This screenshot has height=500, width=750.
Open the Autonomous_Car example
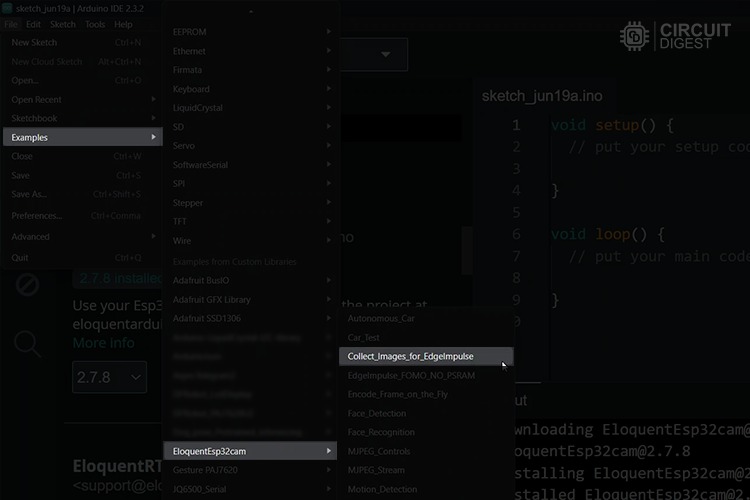426,319
